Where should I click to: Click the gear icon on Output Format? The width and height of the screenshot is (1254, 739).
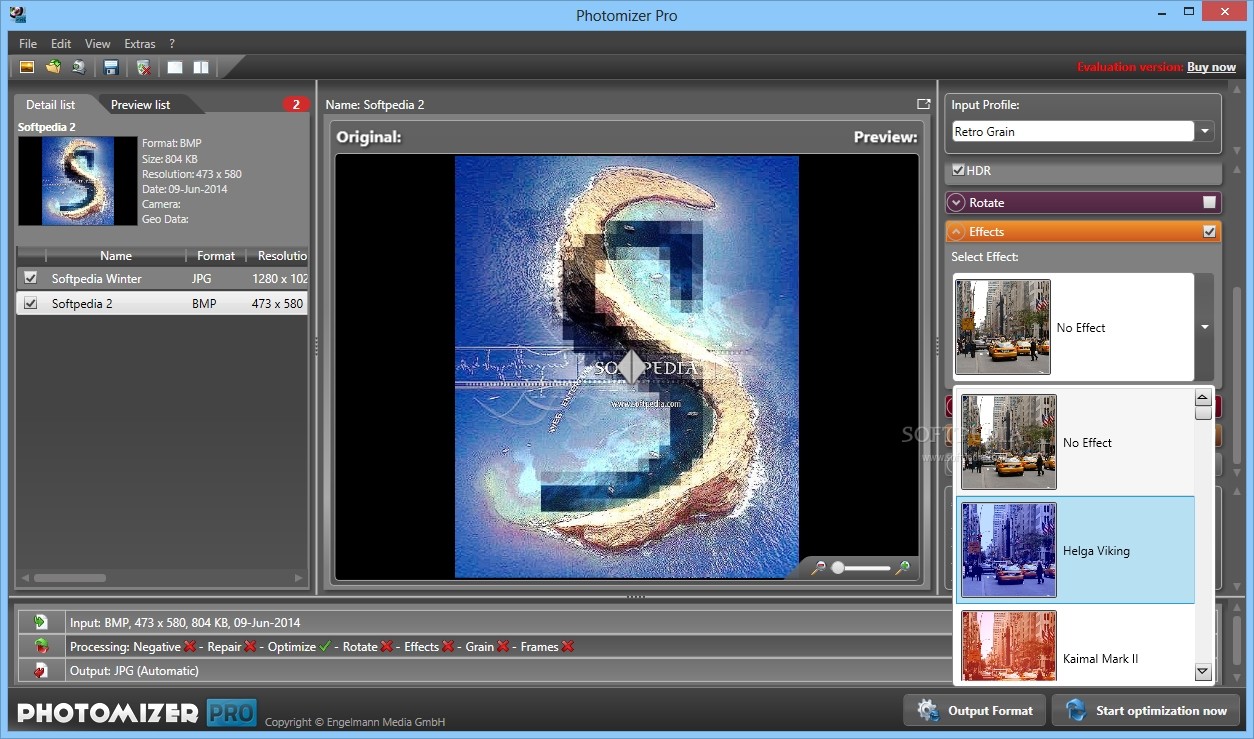click(x=926, y=710)
